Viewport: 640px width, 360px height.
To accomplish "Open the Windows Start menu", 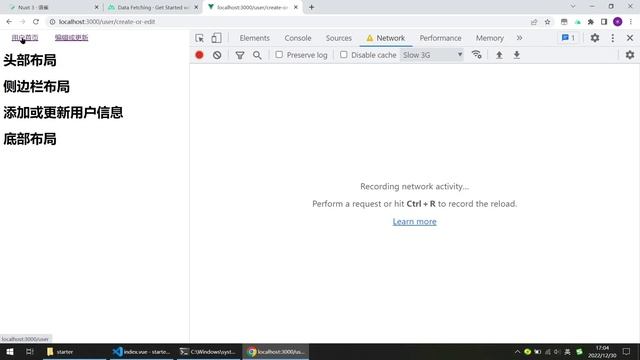I will (x=9, y=351).
